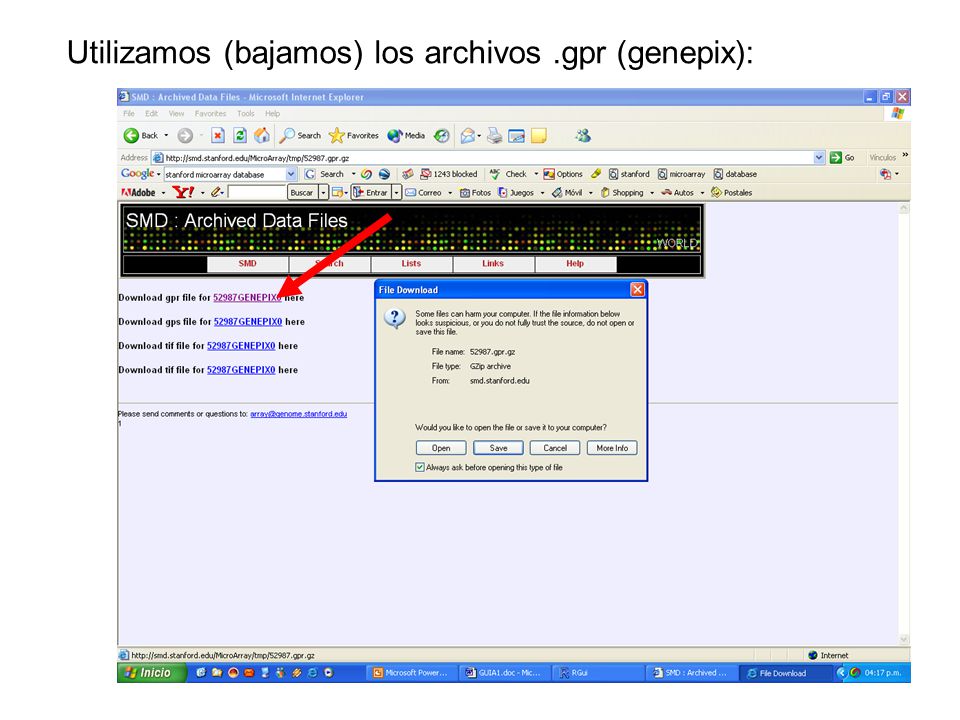This screenshot has height=720, width=960.
Task: Open the View menu
Action: click(176, 114)
